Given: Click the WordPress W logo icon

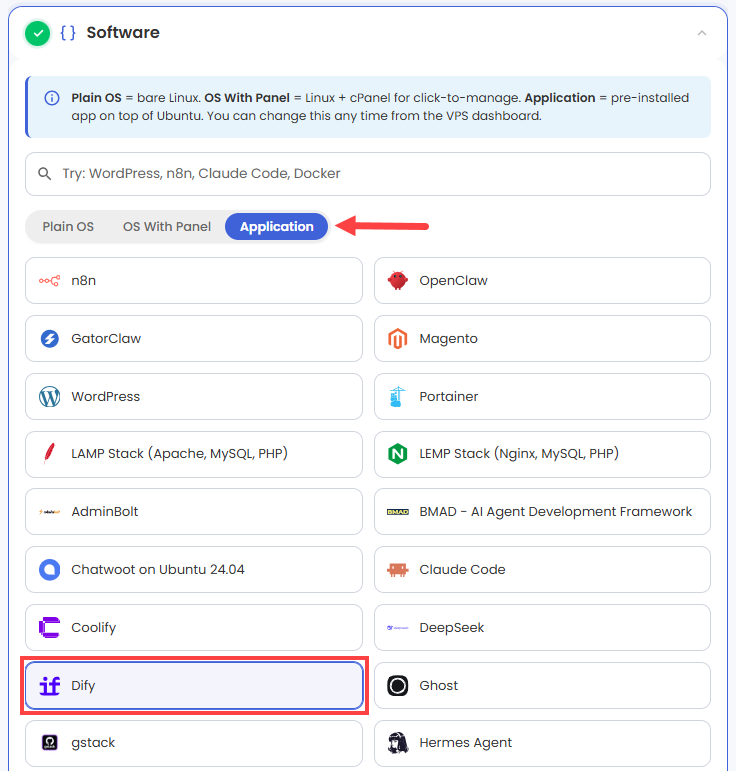Looking at the screenshot, I should pos(49,396).
